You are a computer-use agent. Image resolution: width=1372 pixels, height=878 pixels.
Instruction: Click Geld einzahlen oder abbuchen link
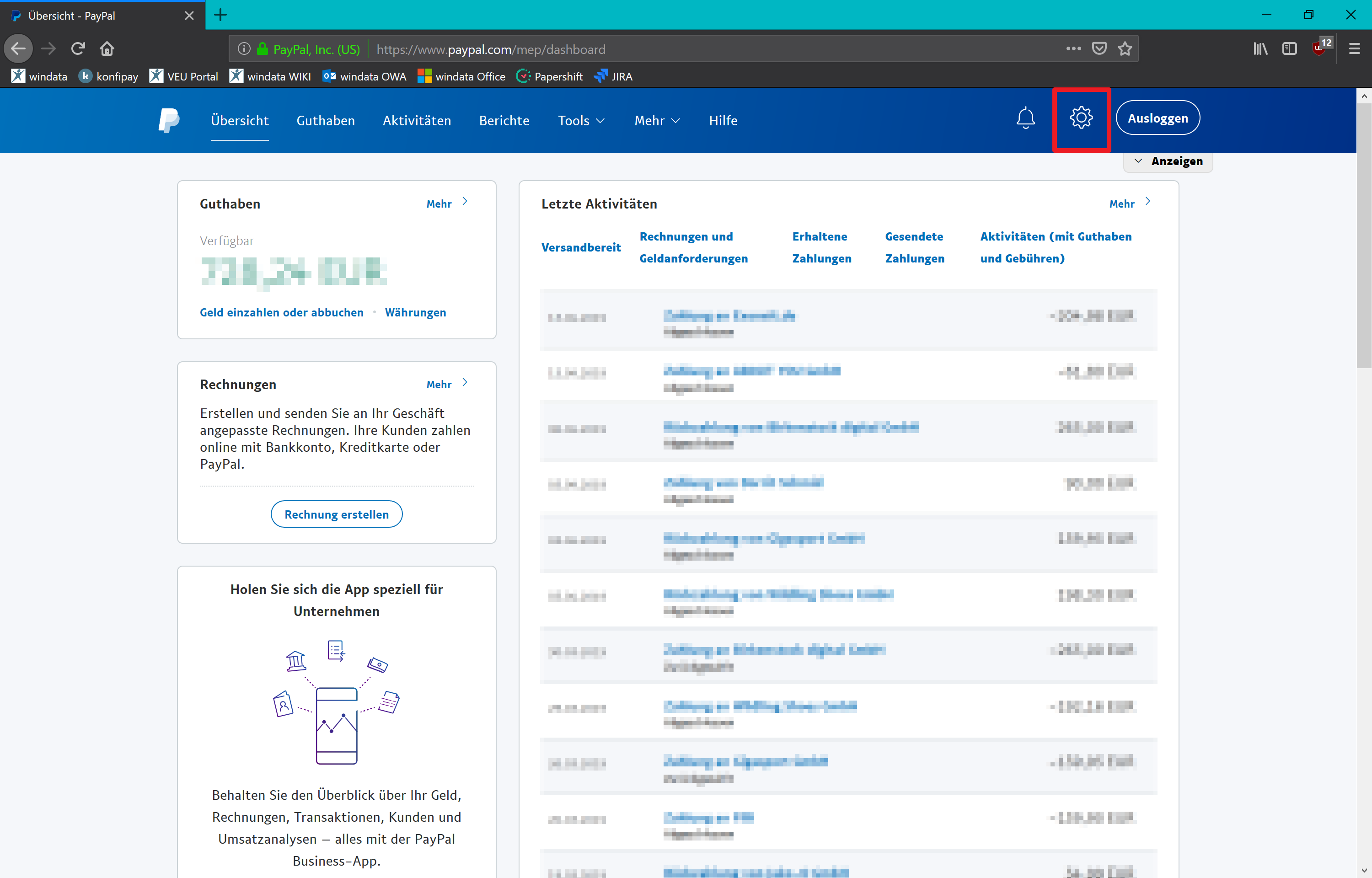click(282, 312)
